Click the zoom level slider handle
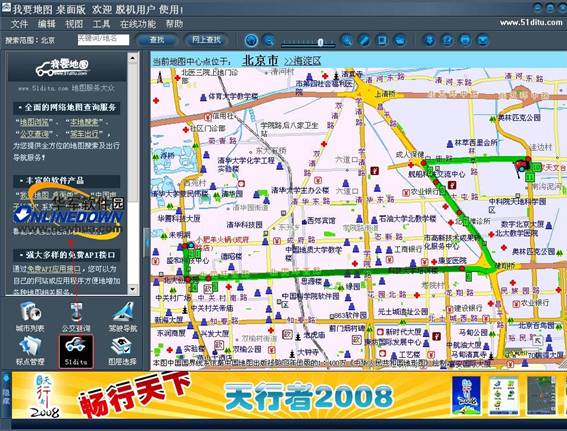Viewport: 567px width, 431px height. tap(320, 42)
